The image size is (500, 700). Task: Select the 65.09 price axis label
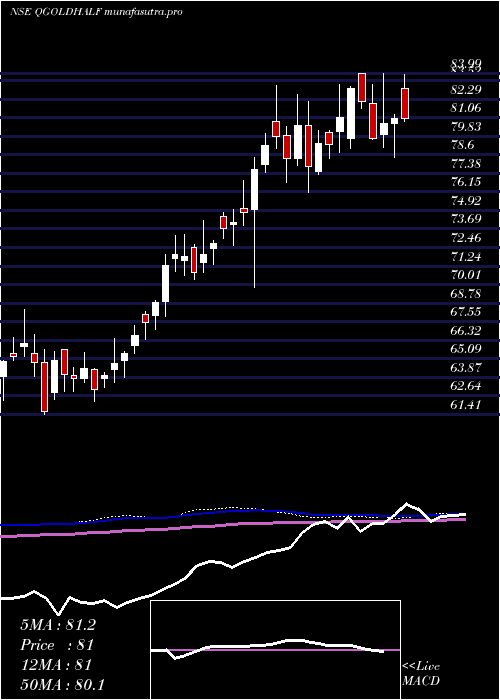tap(466, 349)
